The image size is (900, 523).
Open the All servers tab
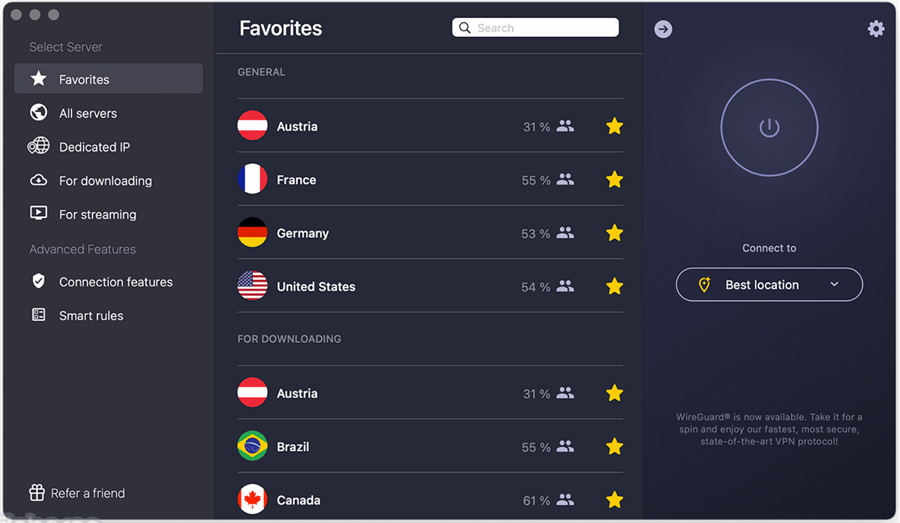(x=88, y=114)
